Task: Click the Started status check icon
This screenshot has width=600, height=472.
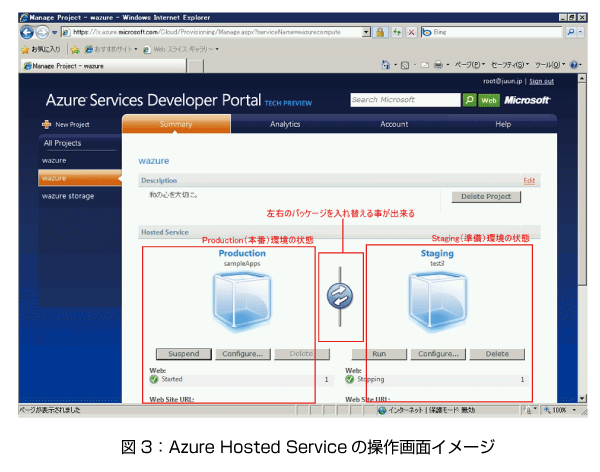Action: [154, 379]
